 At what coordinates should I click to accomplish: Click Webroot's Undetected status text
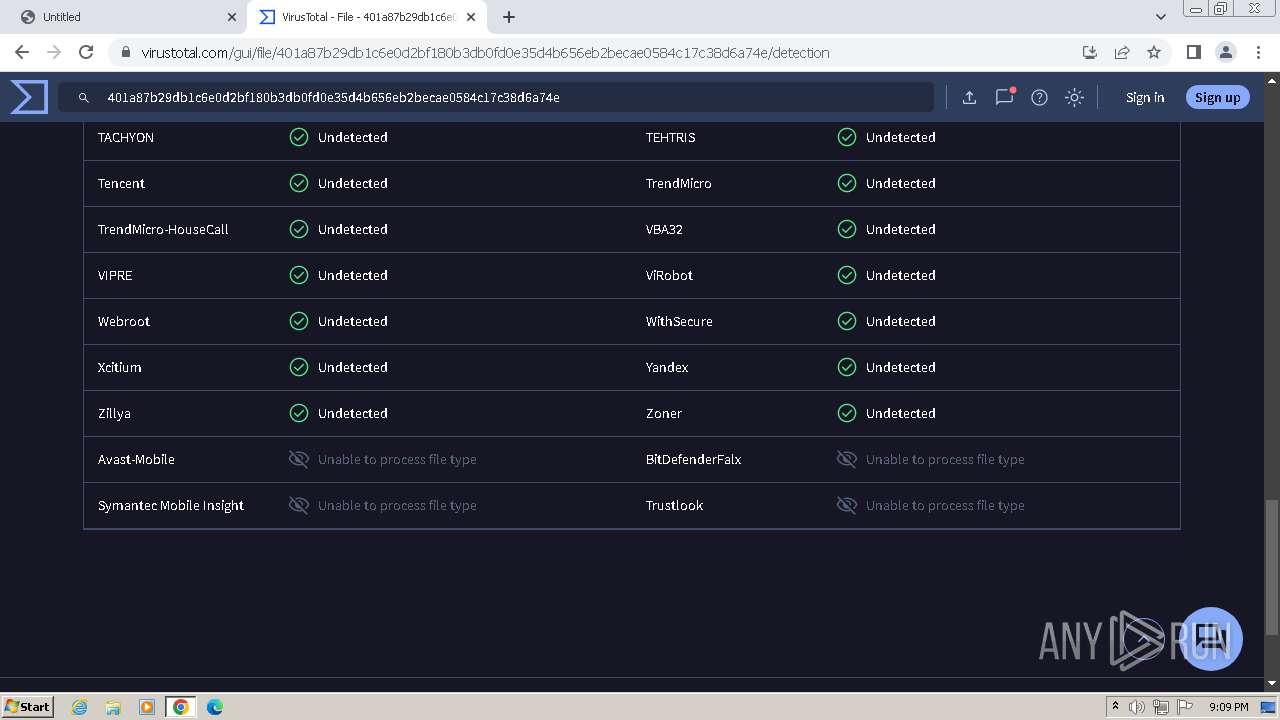(353, 321)
